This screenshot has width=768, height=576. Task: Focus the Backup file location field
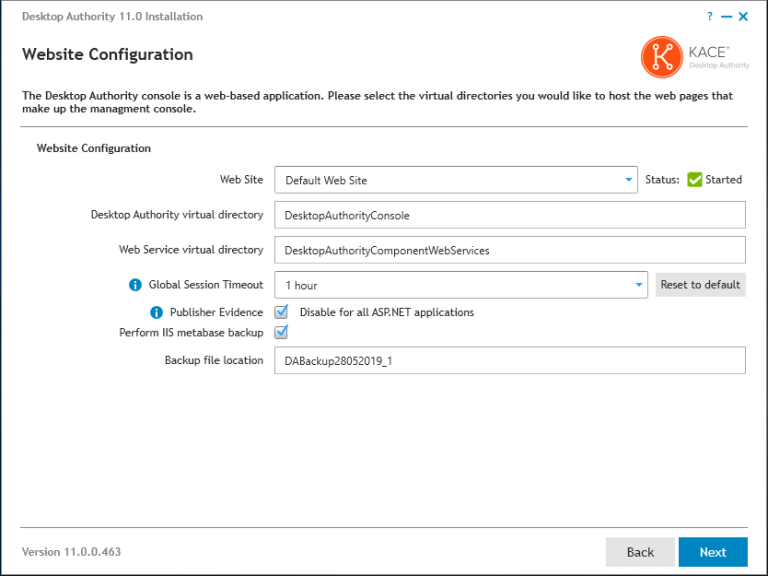click(510, 360)
